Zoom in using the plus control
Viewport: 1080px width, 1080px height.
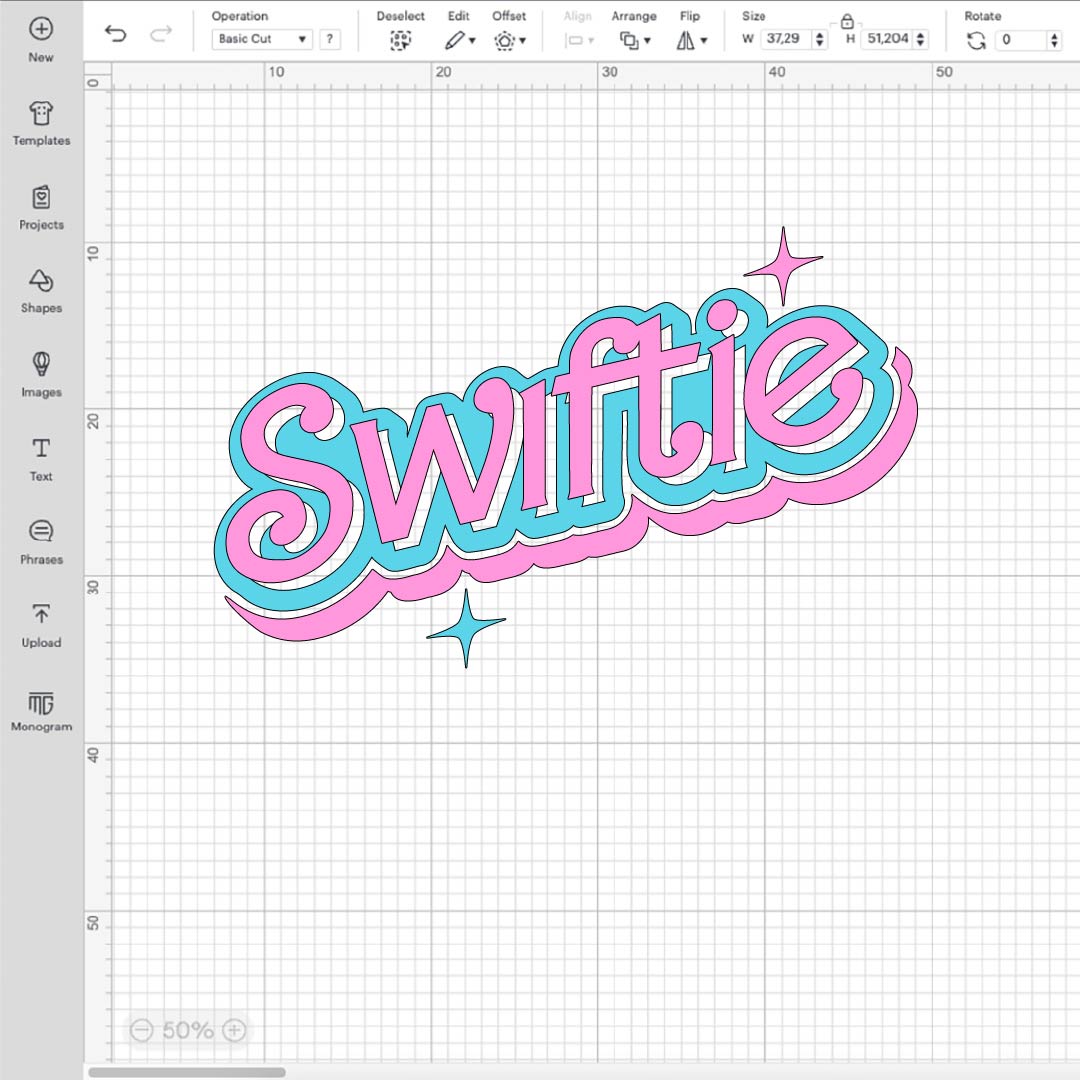[233, 1029]
